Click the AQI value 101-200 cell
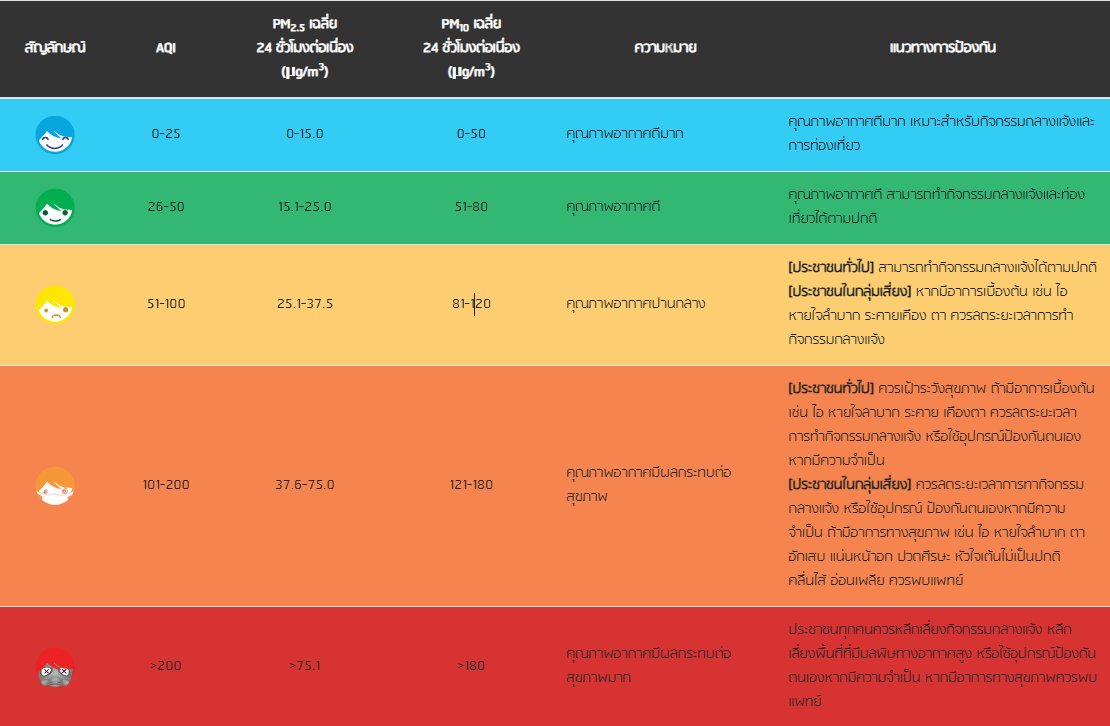The image size is (1110, 726). tap(166, 485)
